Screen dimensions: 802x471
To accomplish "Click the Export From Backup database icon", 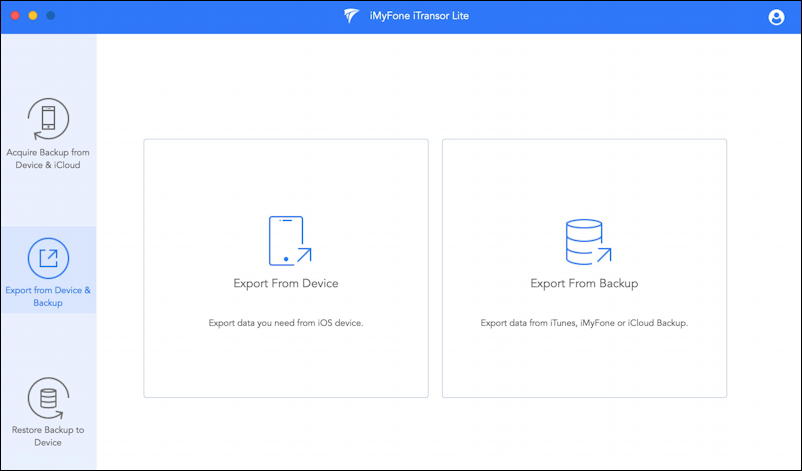I will click(588, 242).
